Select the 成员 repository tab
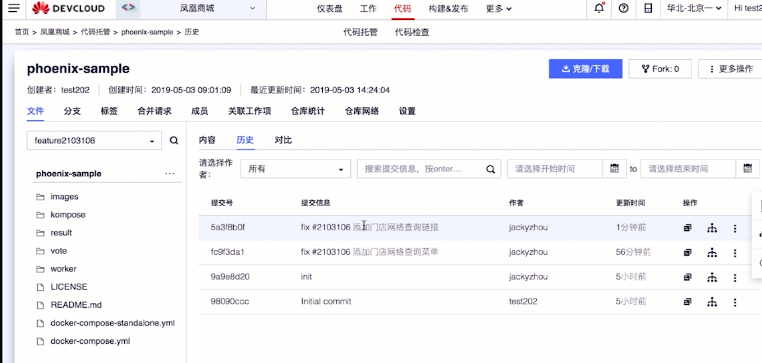762x363 pixels. coord(200,111)
